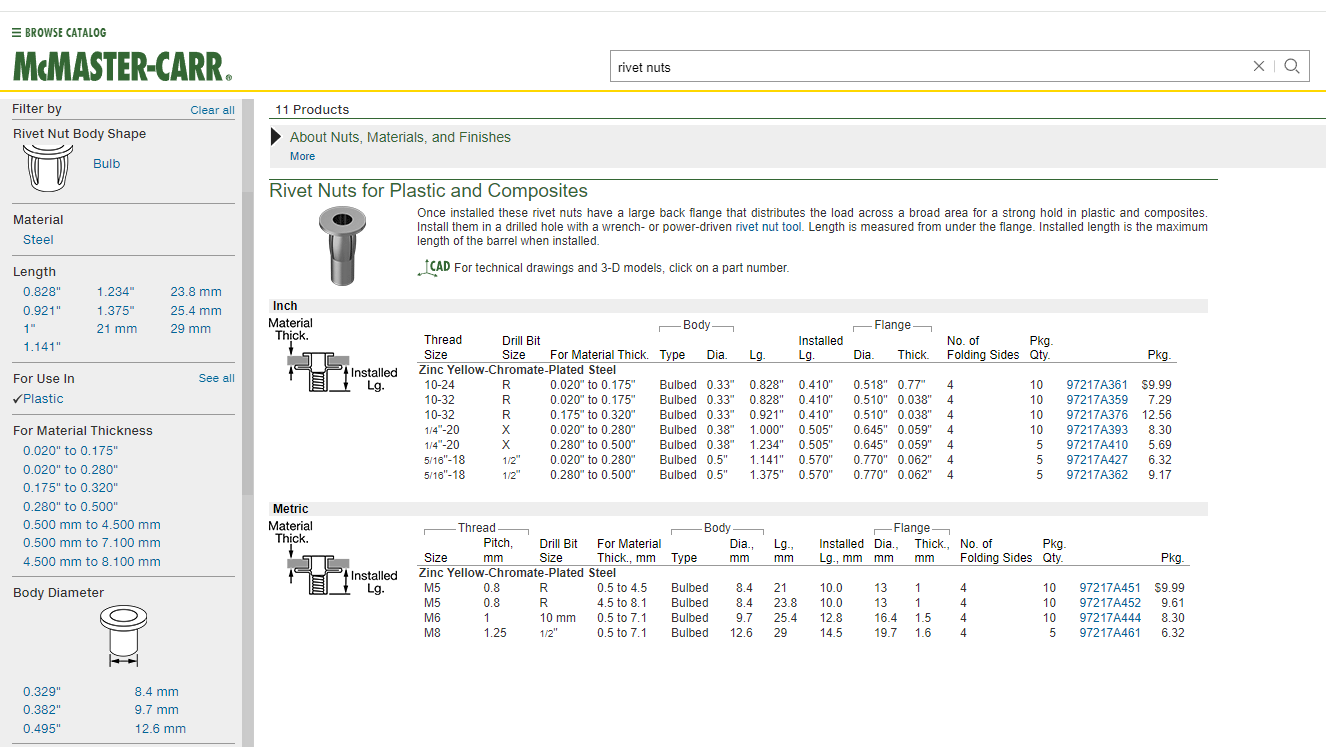Open metric part number 97217A461
The width and height of the screenshot is (1326, 747).
1110,633
